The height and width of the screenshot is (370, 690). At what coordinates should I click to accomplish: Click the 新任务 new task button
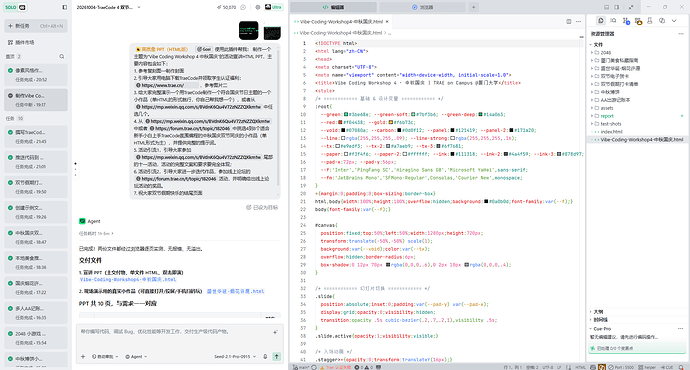click(x=36, y=26)
